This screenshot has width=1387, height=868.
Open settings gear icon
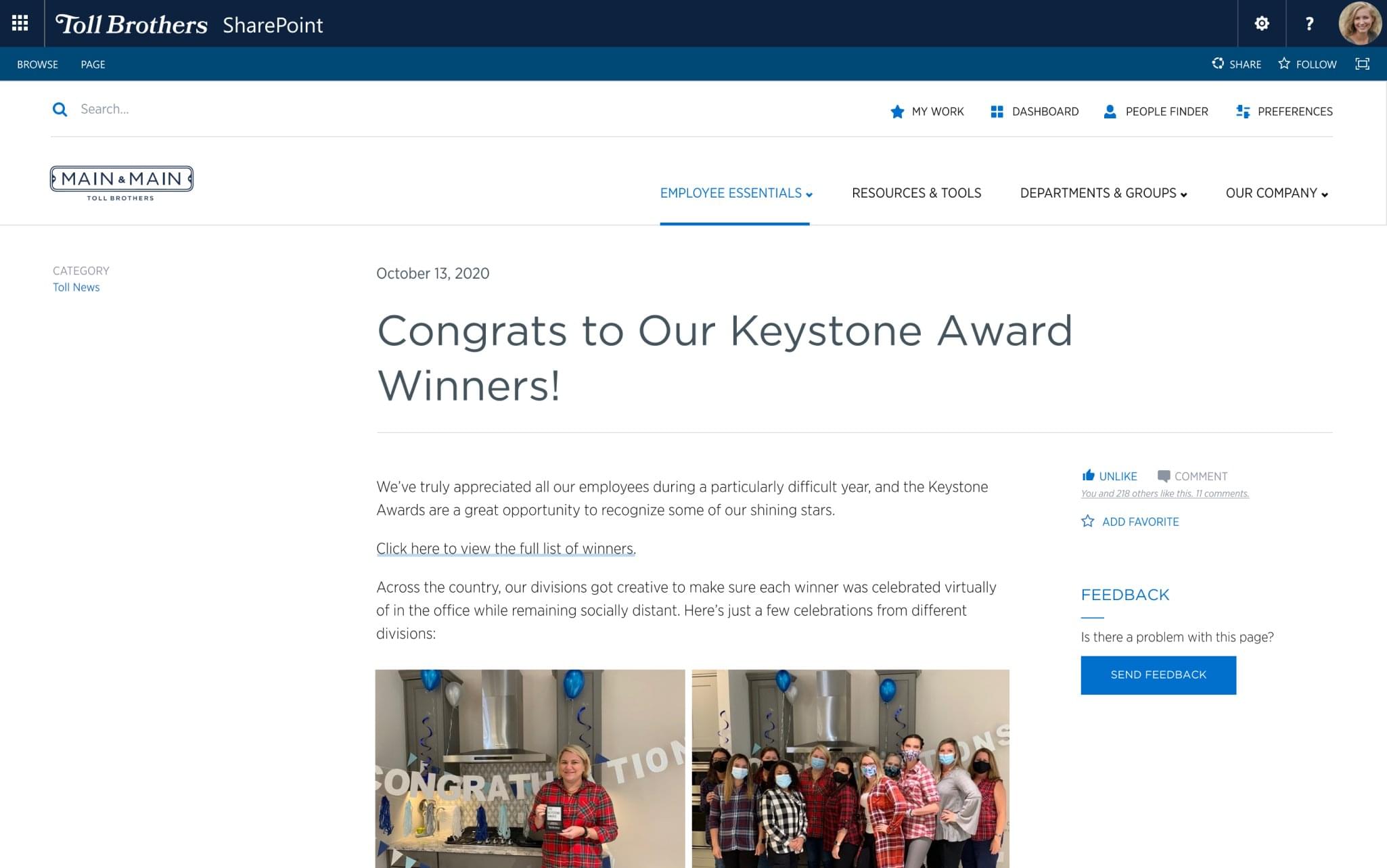1261,24
